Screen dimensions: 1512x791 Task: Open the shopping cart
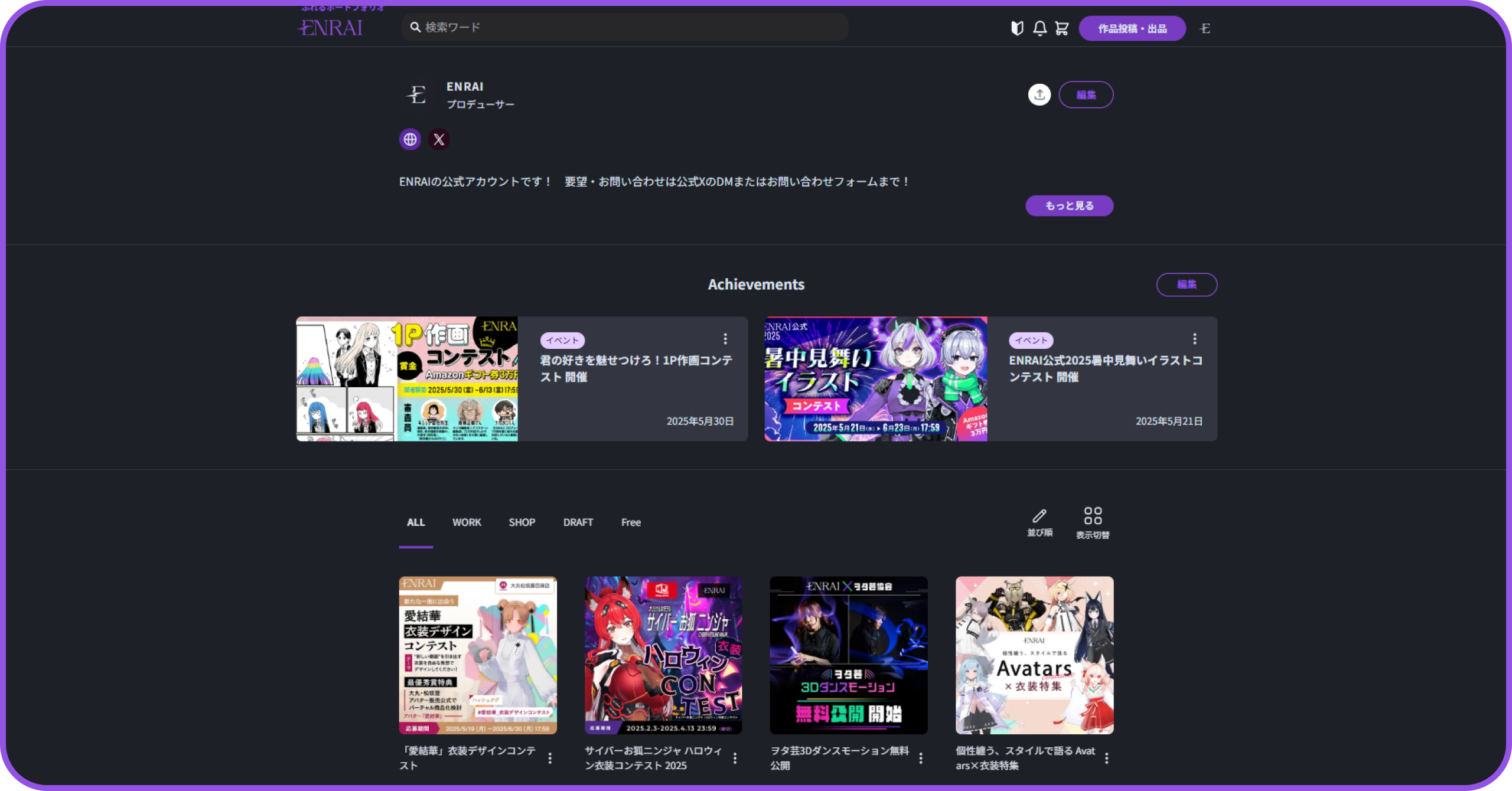1062,28
